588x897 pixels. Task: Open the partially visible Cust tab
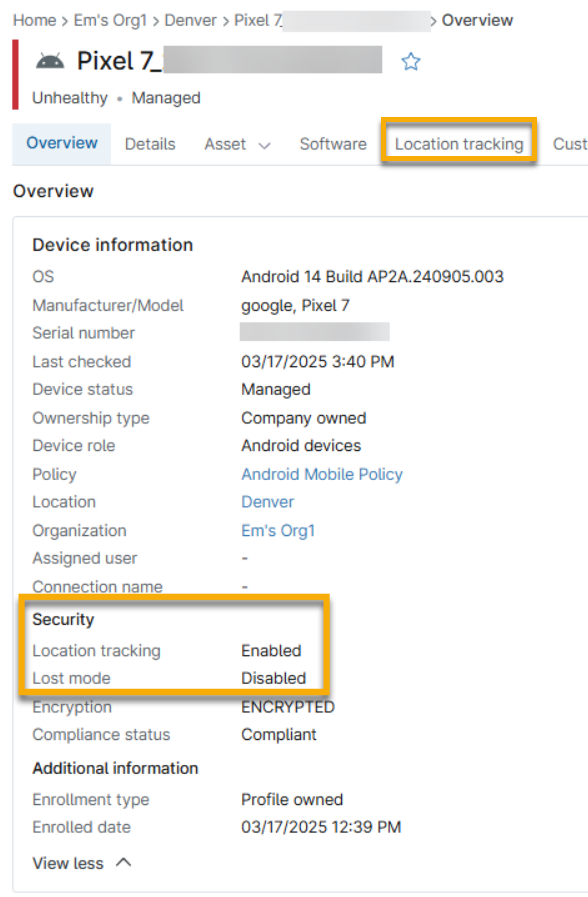pos(570,144)
